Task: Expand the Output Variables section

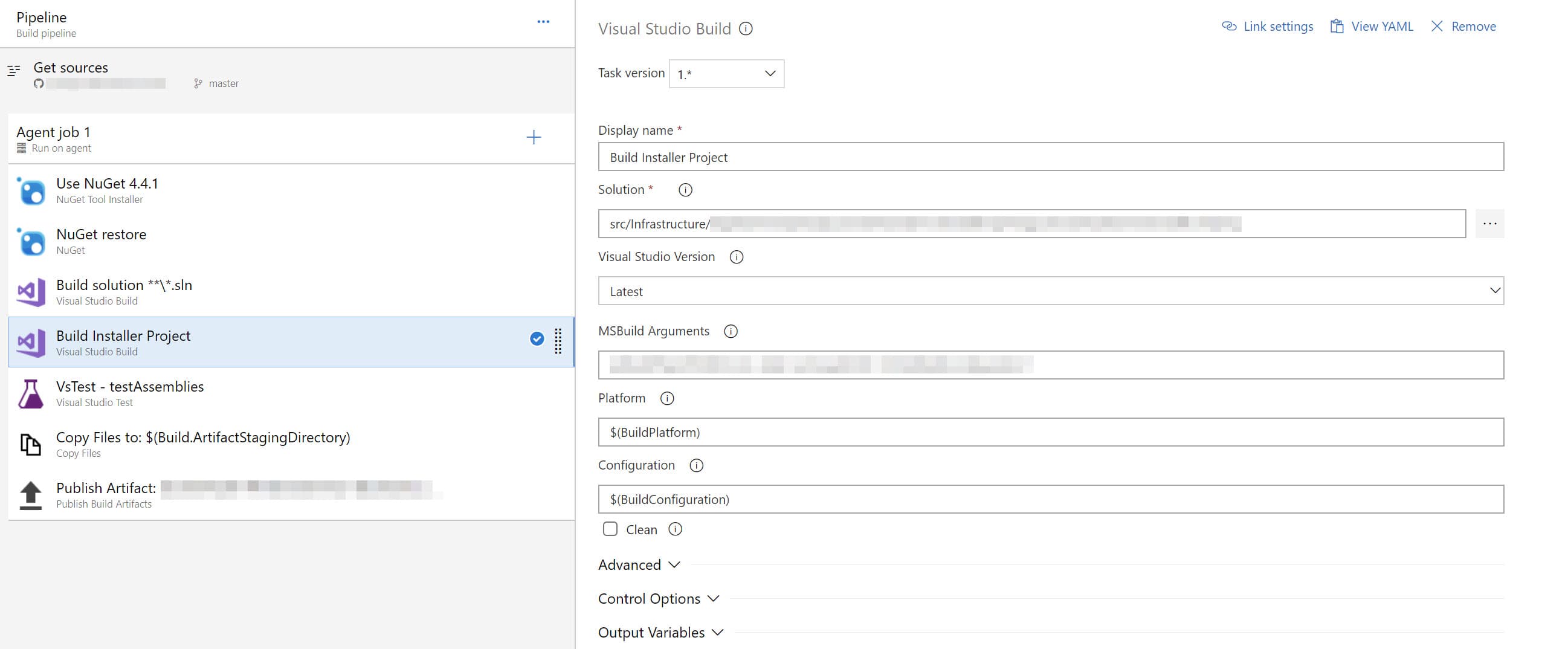Action: click(x=660, y=633)
